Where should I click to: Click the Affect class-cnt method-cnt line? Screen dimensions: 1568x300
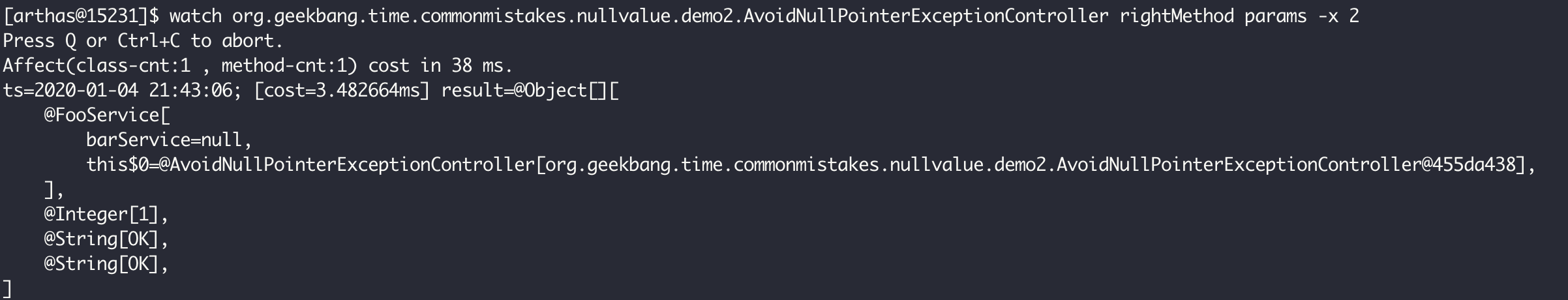pyautogui.click(x=258, y=65)
